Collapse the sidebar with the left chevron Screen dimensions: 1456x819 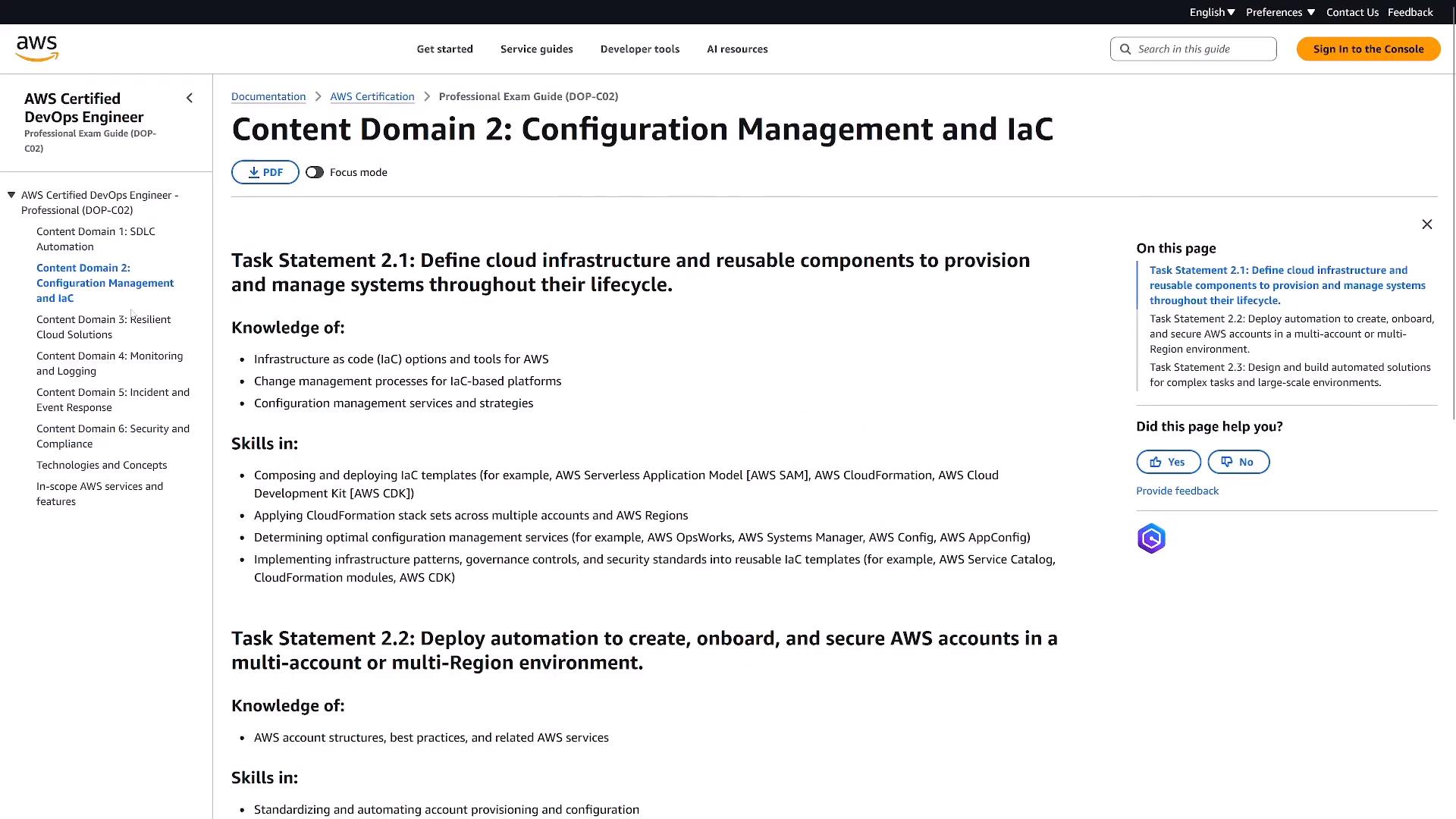tap(190, 98)
